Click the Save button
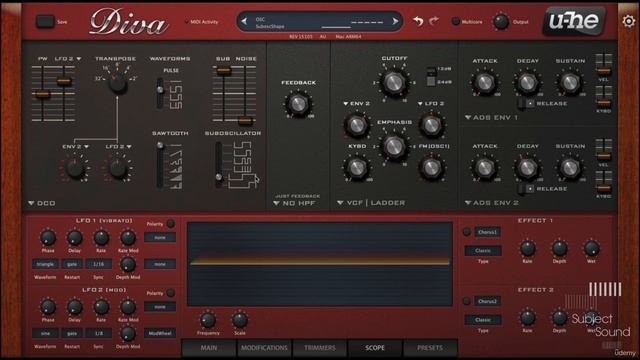The image size is (640, 360). tap(45, 22)
